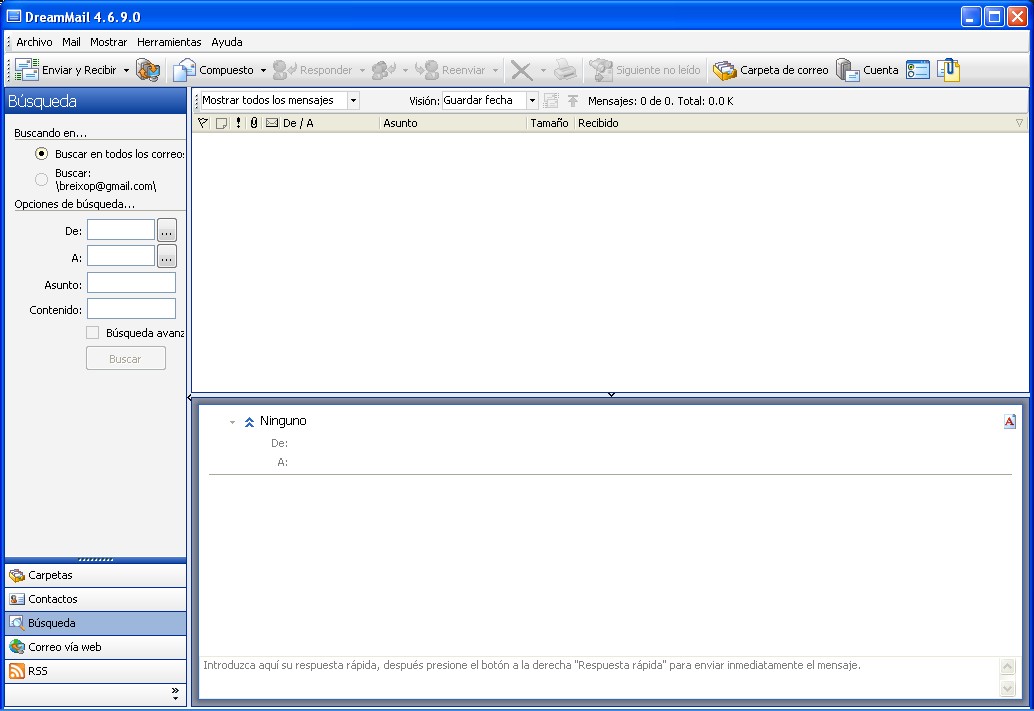
Task: Click the reply-to-all toolbar icon
Action: [x=384, y=69]
